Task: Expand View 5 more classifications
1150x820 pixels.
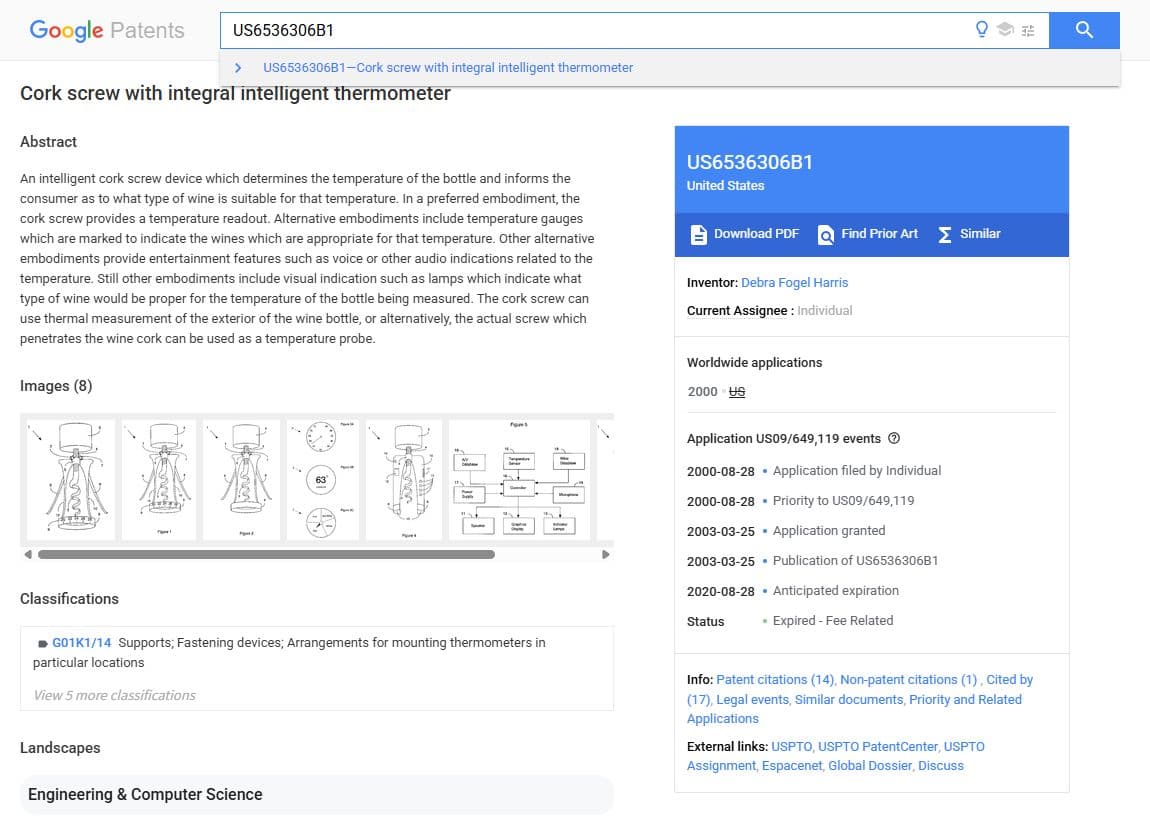Action: (x=114, y=695)
